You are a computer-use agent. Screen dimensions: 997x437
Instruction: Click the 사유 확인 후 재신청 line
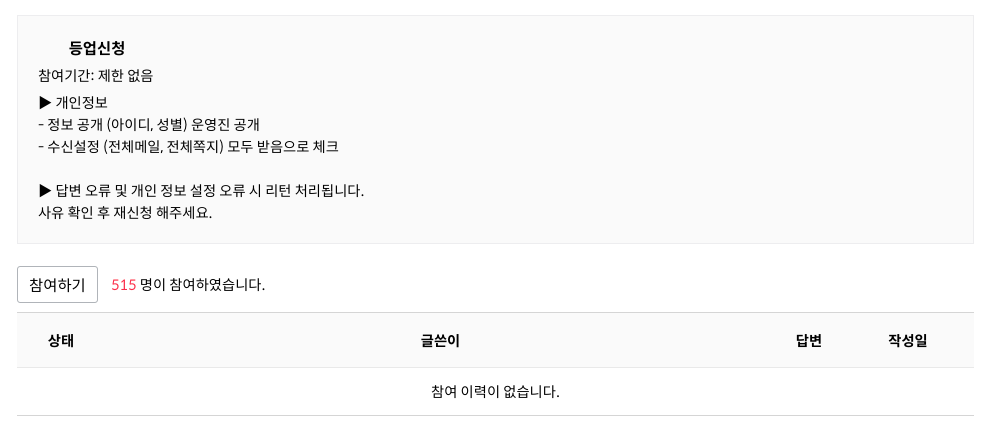[125, 212]
